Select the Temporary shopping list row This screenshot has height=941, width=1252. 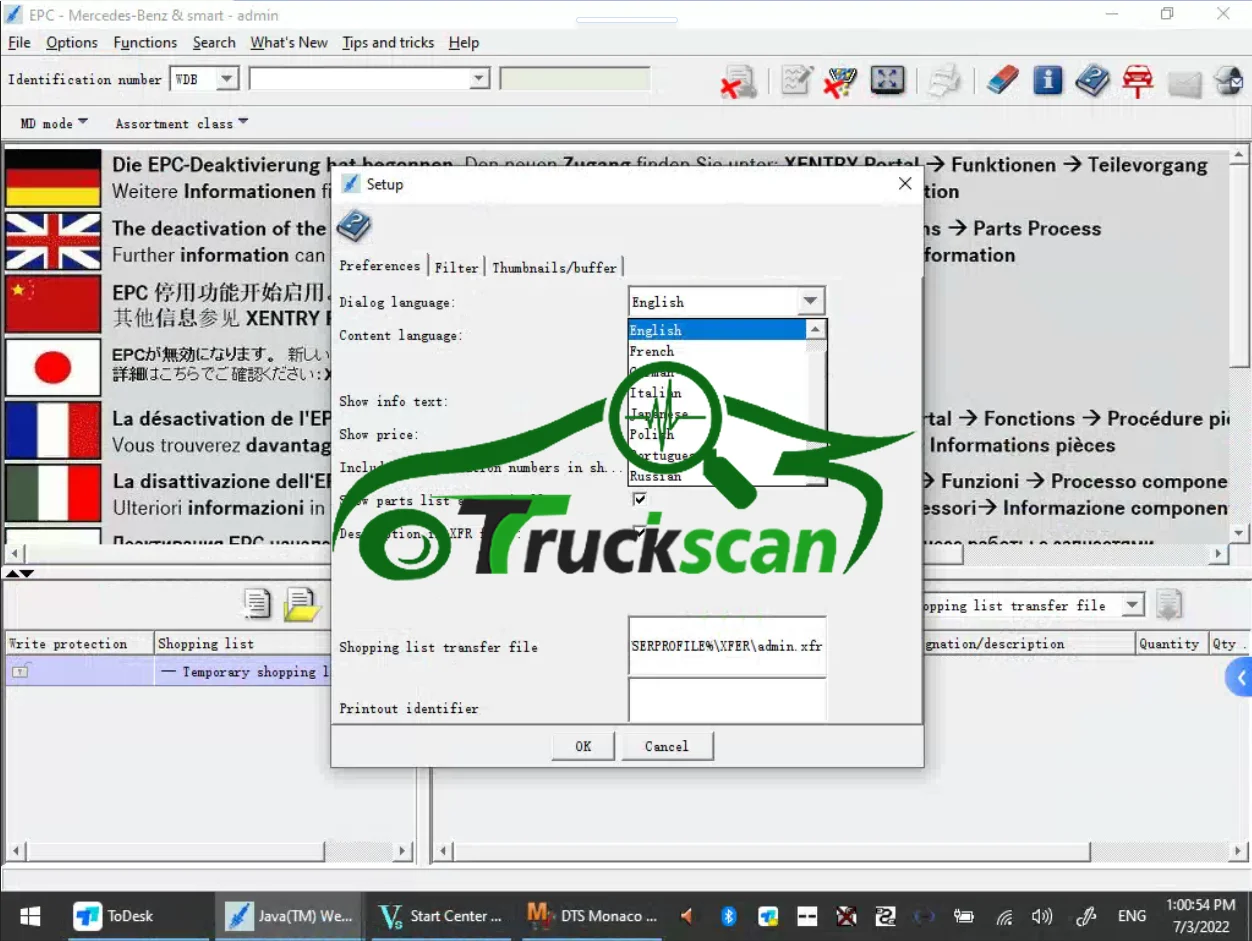click(x=167, y=671)
